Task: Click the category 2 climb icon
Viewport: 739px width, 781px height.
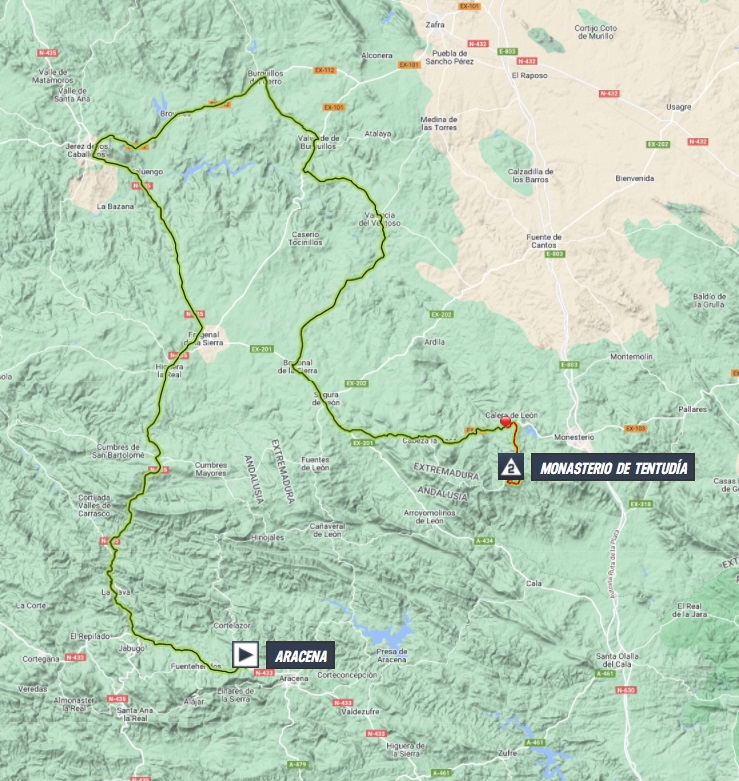Action: click(510, 467)
